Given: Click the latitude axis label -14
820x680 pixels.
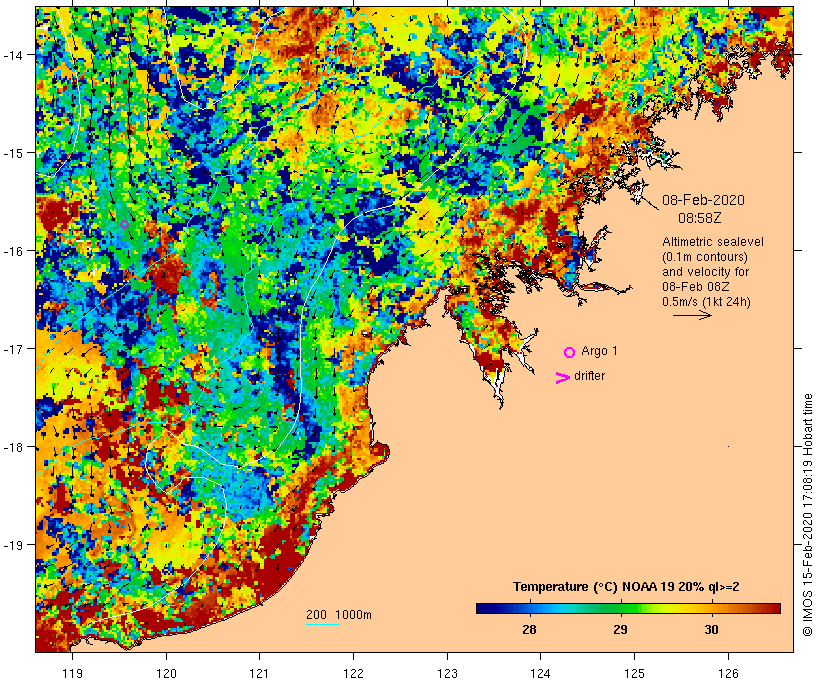Looking at the screenshot, I should [12, 54].
